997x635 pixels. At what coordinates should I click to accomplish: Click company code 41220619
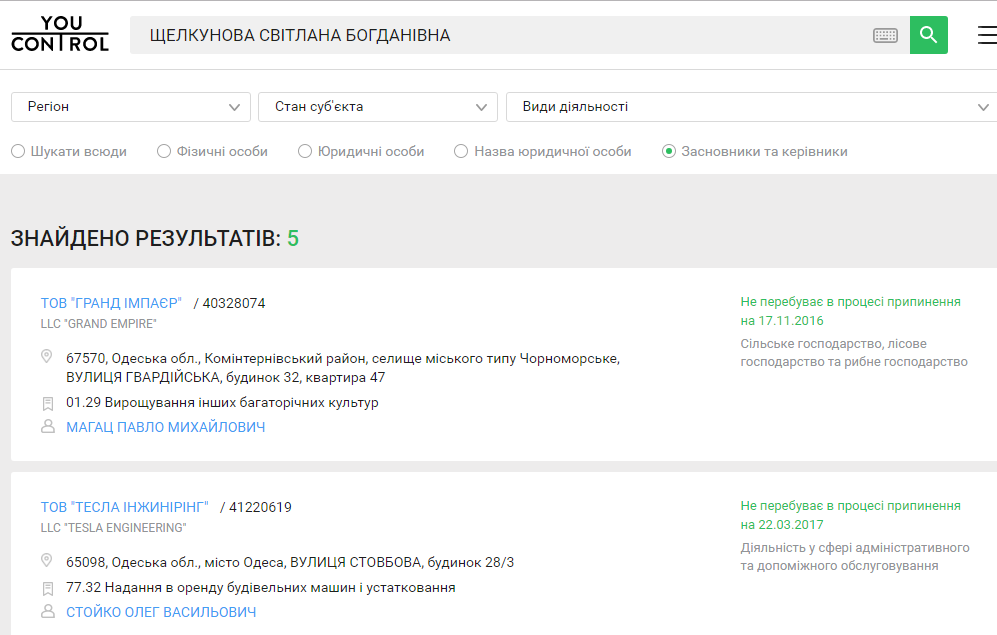[x=260, y=507]
